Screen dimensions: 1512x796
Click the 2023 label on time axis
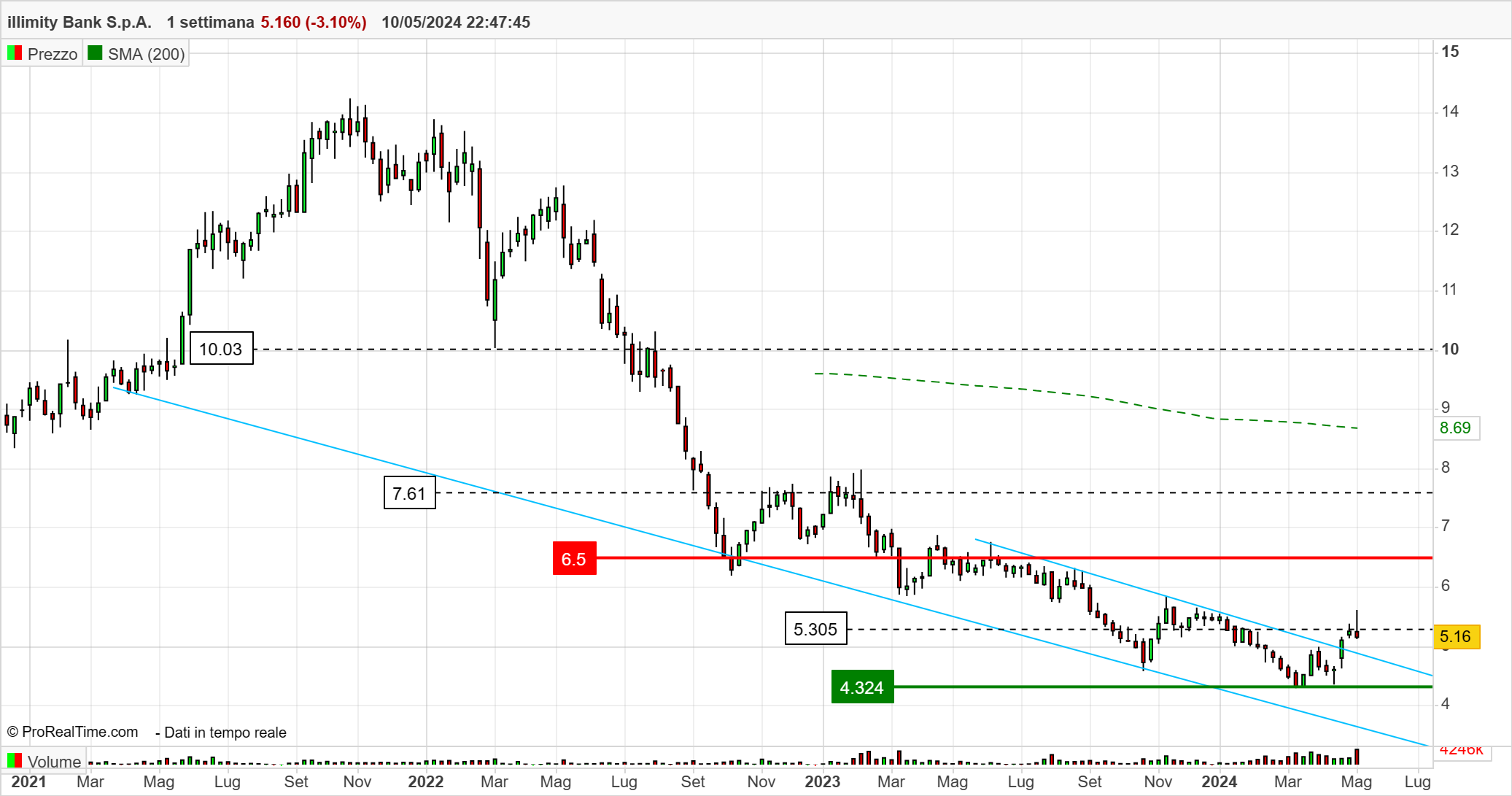point(822,781)
